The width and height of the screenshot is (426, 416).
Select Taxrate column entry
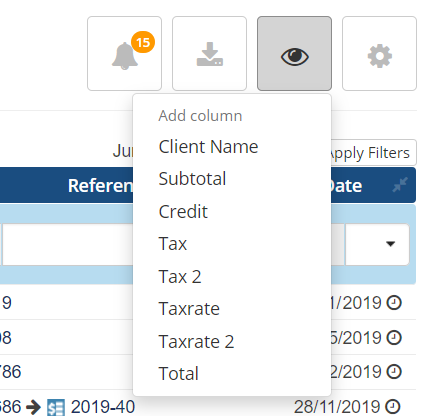tap(189, 308)
